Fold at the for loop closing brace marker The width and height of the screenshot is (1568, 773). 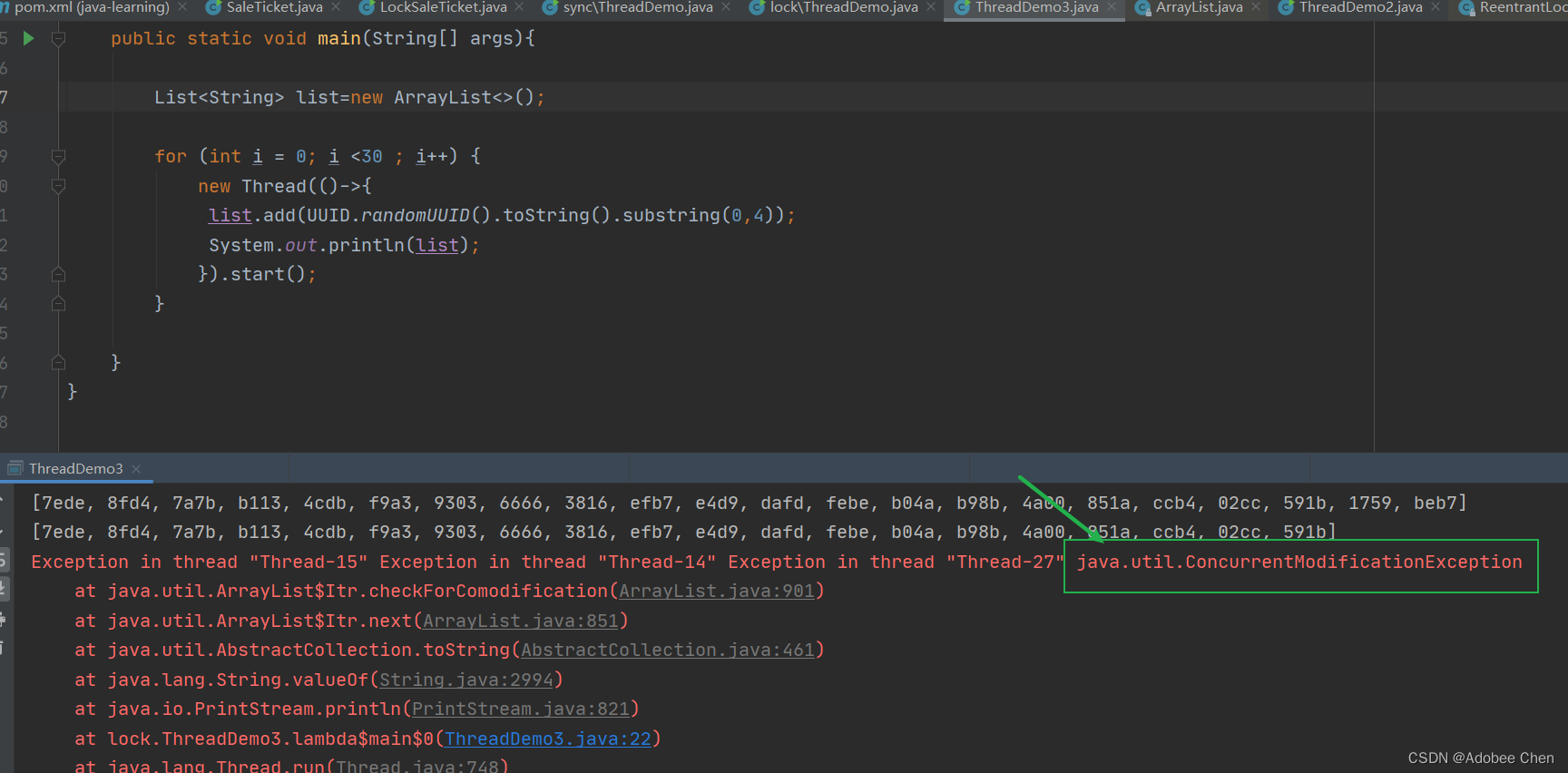pos(58,303)
